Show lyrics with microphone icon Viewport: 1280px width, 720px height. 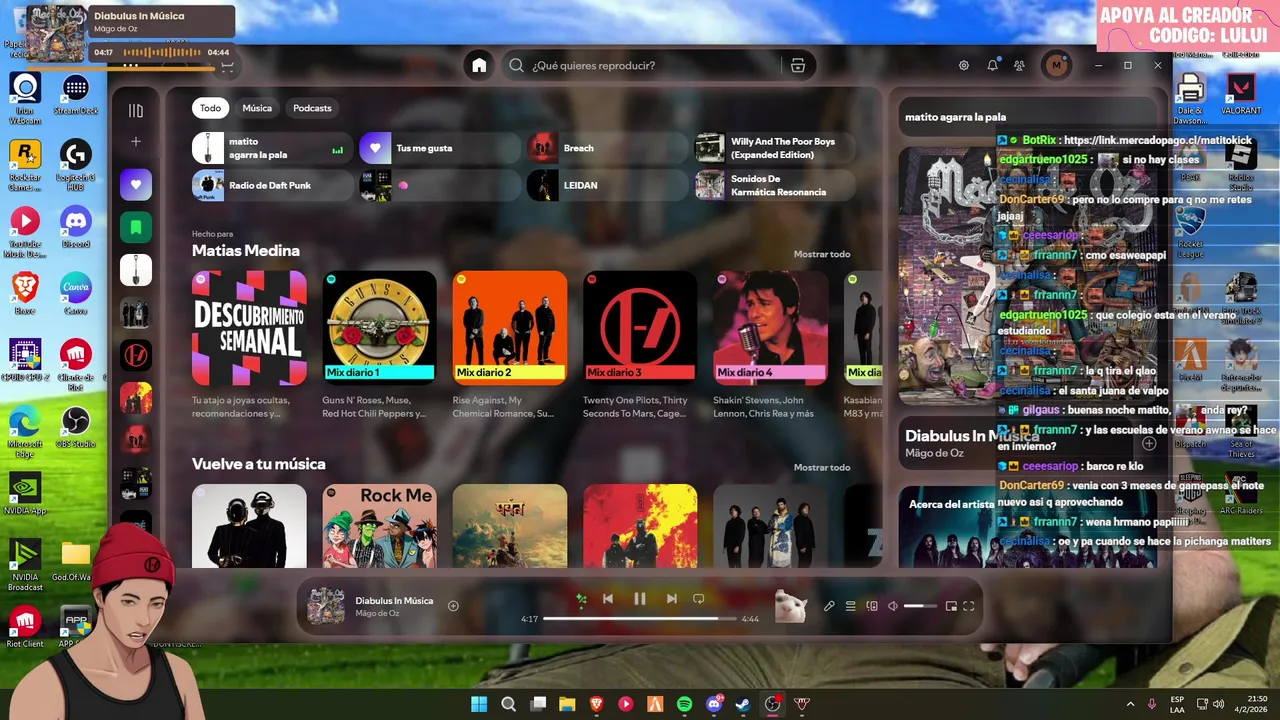tap(829, 606)
